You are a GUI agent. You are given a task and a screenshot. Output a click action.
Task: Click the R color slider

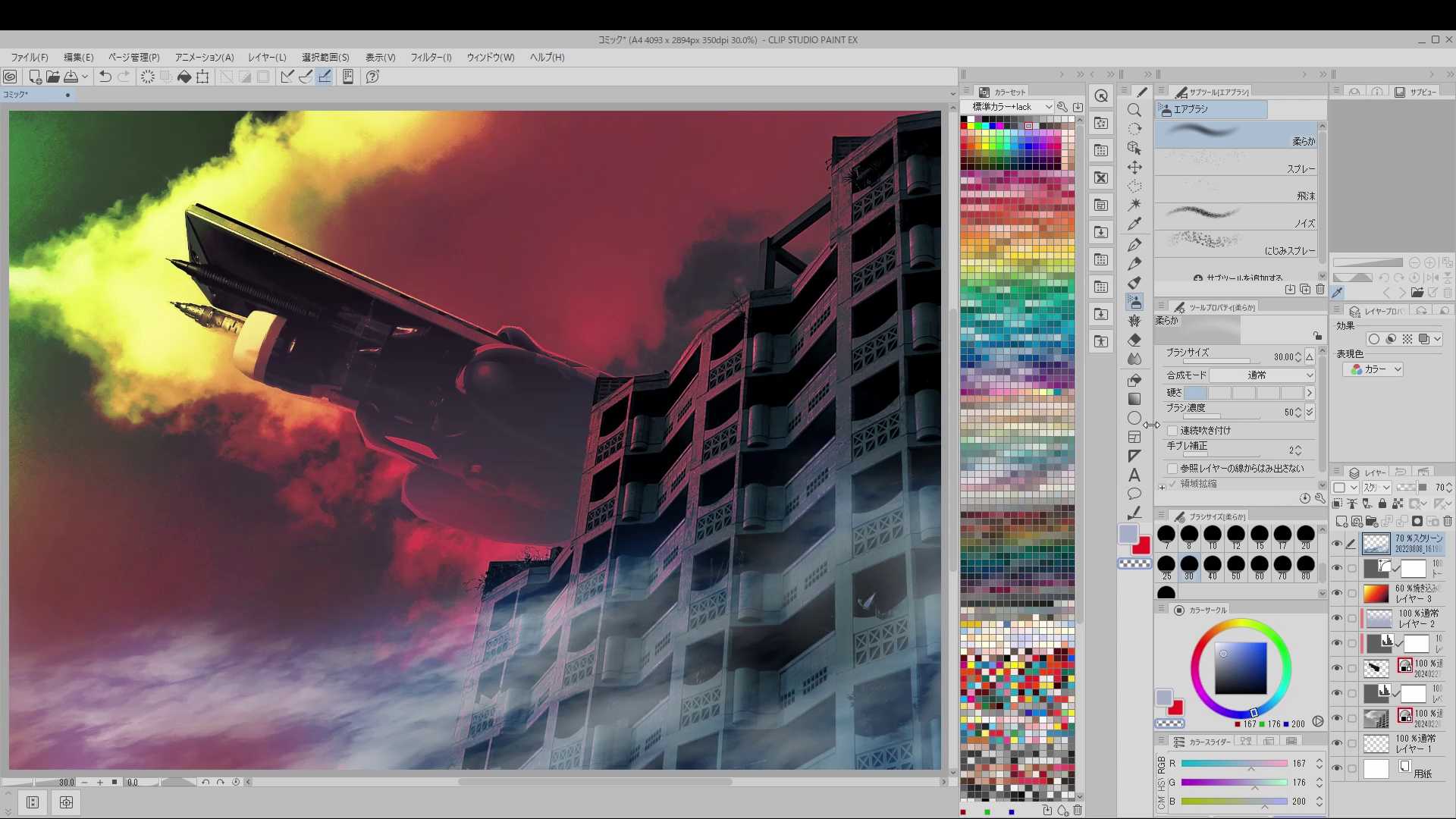click(1234, 764)
